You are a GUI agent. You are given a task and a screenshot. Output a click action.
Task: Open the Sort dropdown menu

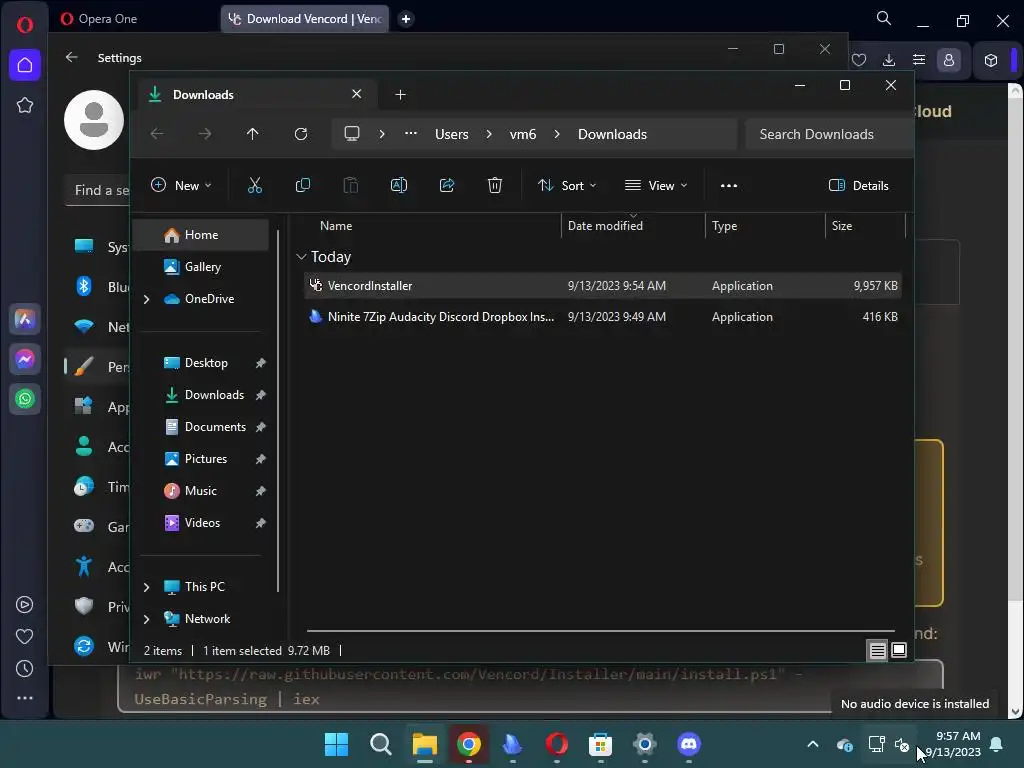567,185
